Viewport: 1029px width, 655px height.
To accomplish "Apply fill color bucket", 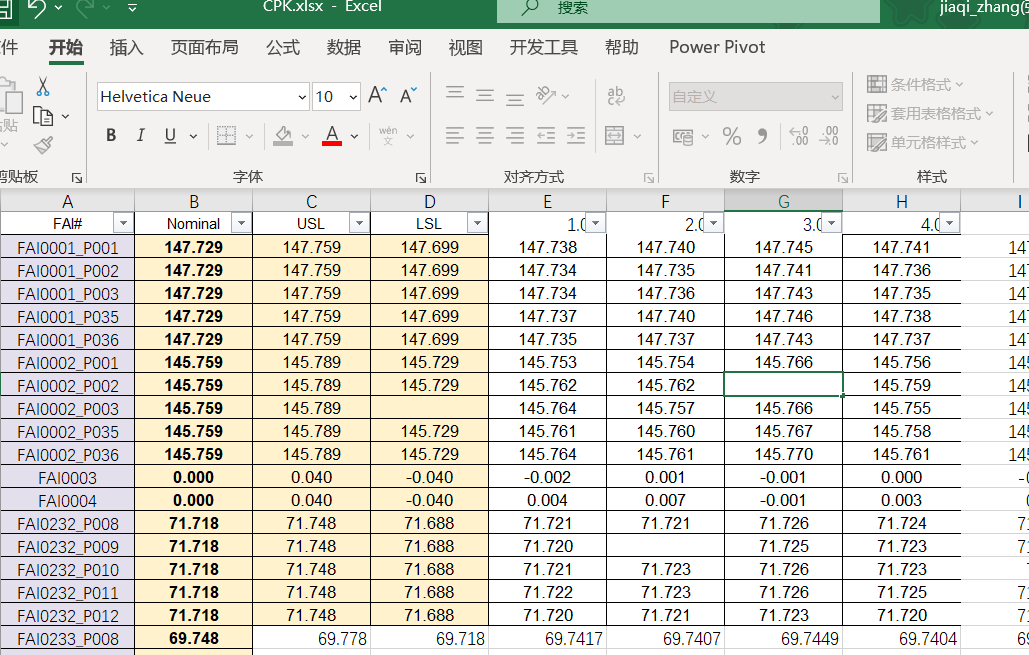I will (x=283, y=136).
